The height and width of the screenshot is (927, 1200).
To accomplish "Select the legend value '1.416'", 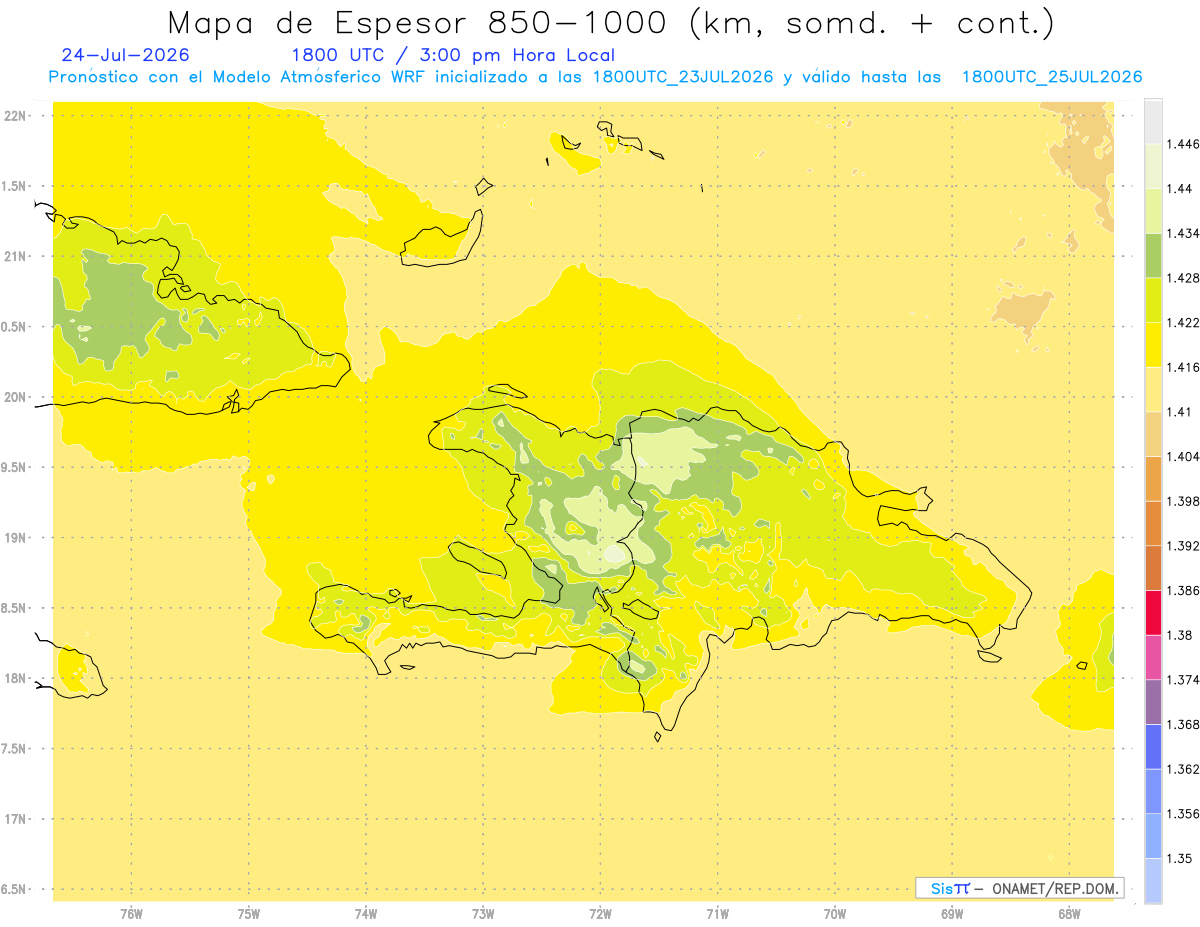I will click(1183, 367).
